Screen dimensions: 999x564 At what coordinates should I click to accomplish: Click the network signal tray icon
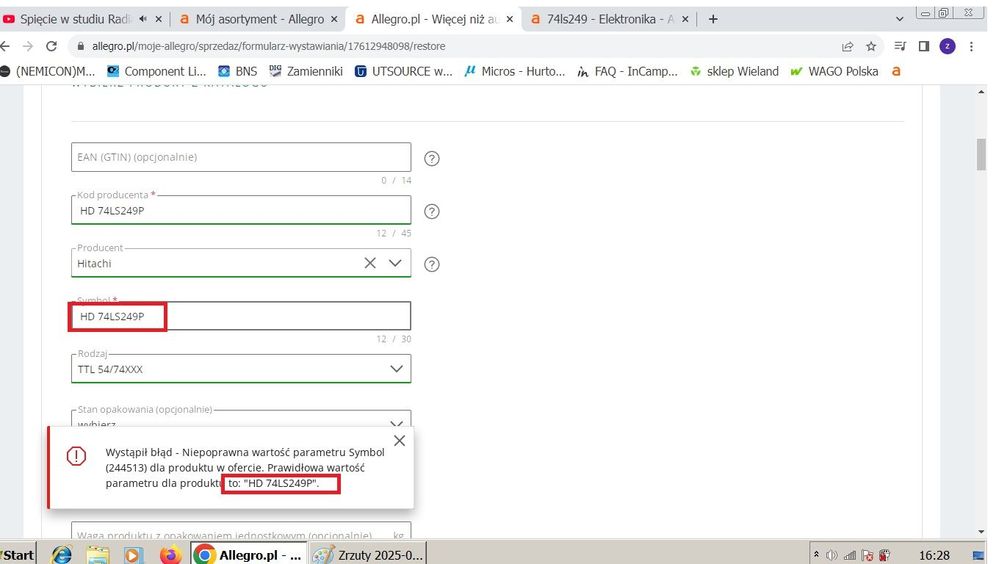click(x=849, y=555)
